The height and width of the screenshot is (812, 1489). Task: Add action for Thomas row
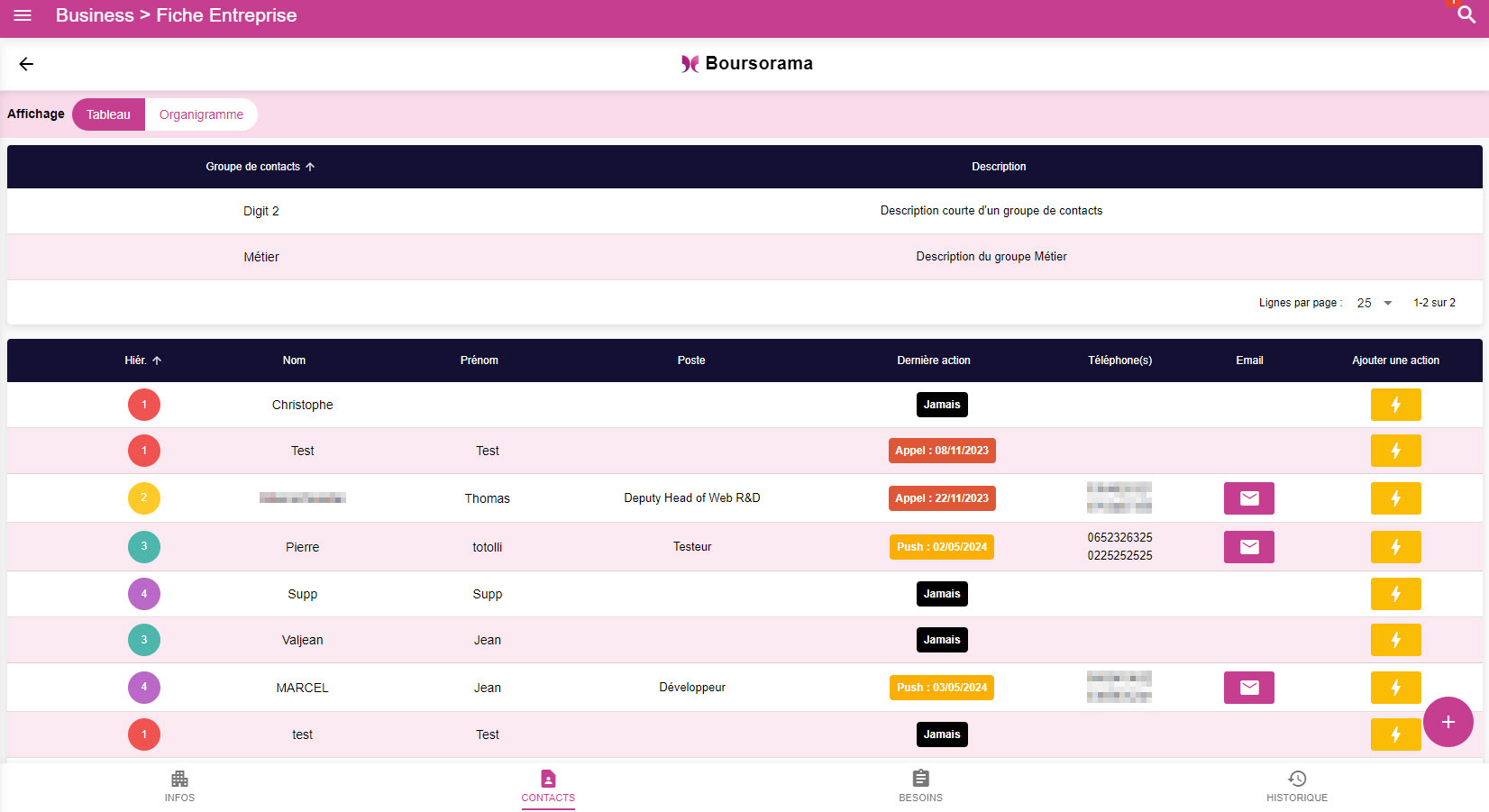[x=1395, y=498]
